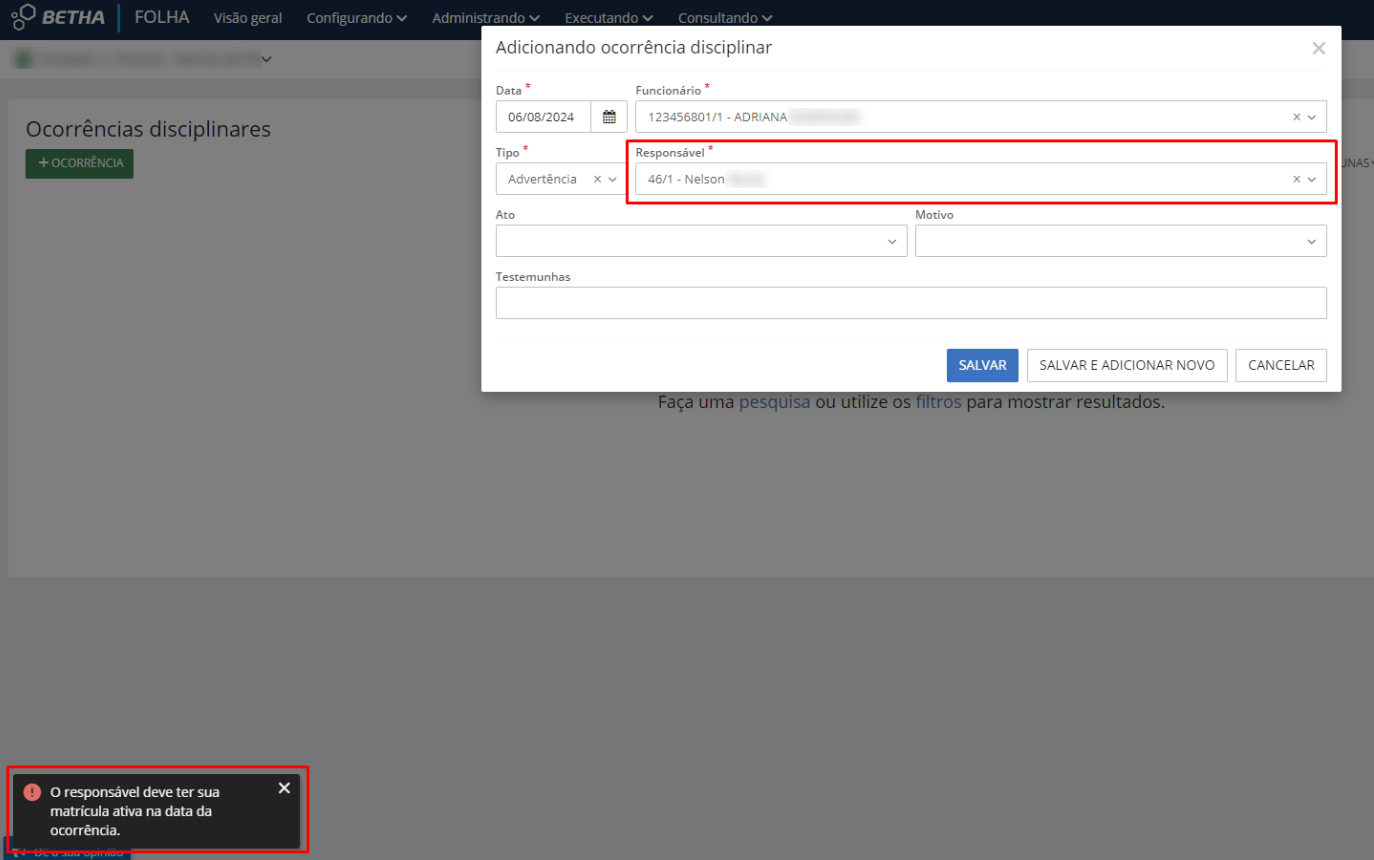Open the date picker calendar icon
1374x860 pixels.
click(x=609, y=117)
